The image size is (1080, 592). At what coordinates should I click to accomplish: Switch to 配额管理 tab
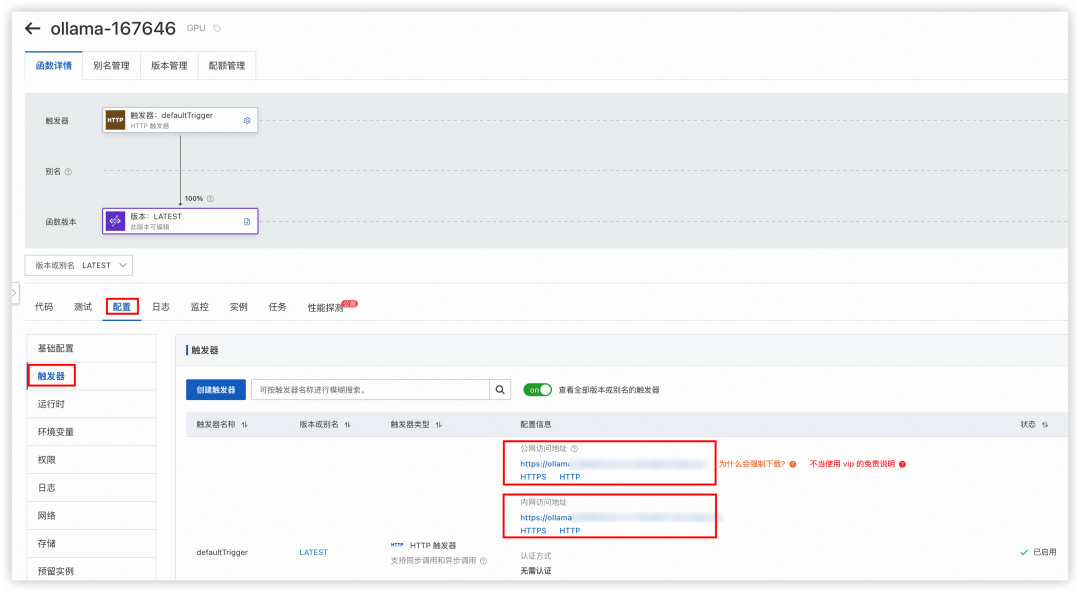tap(227, 65)
